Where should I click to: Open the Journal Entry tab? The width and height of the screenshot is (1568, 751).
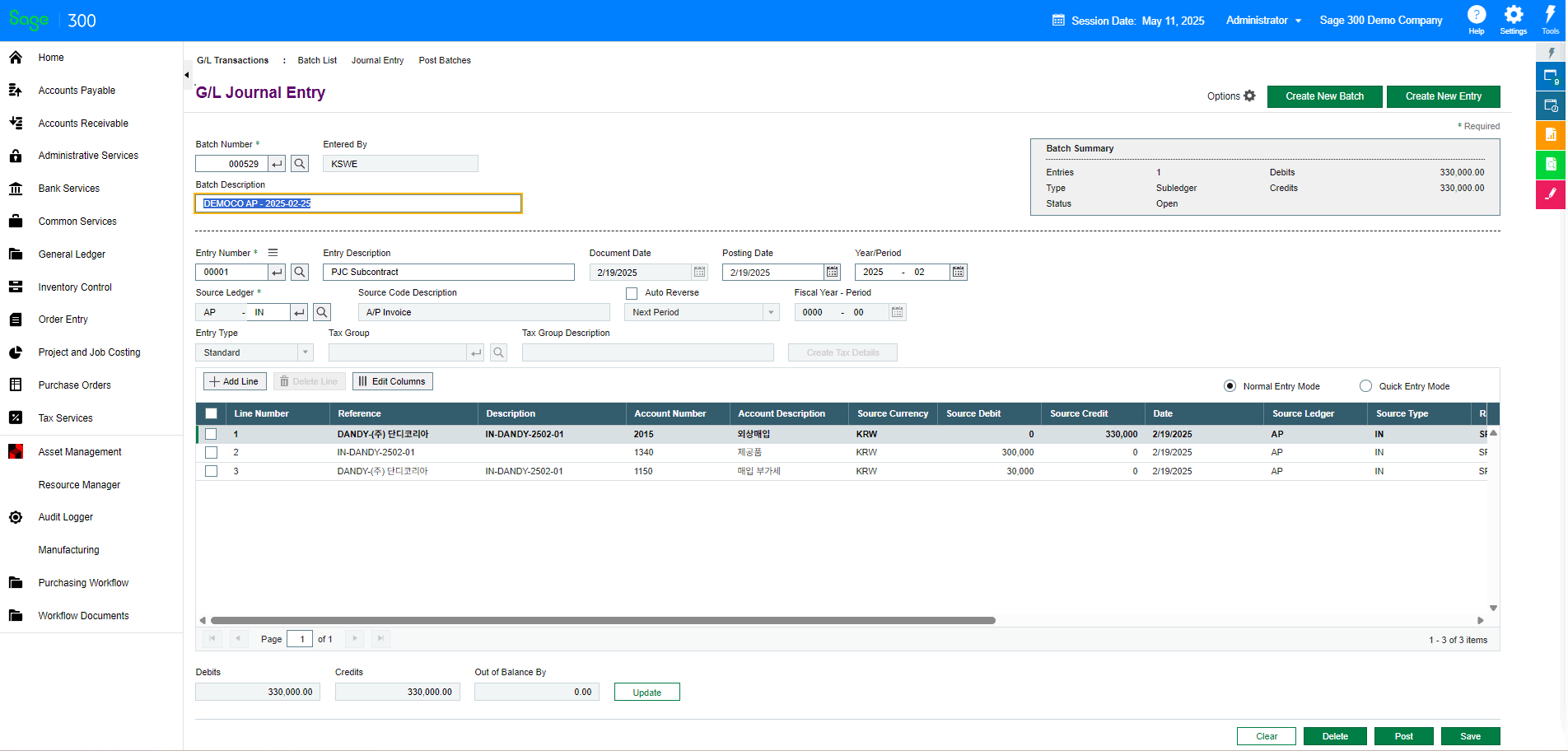[x=377, y=60]
